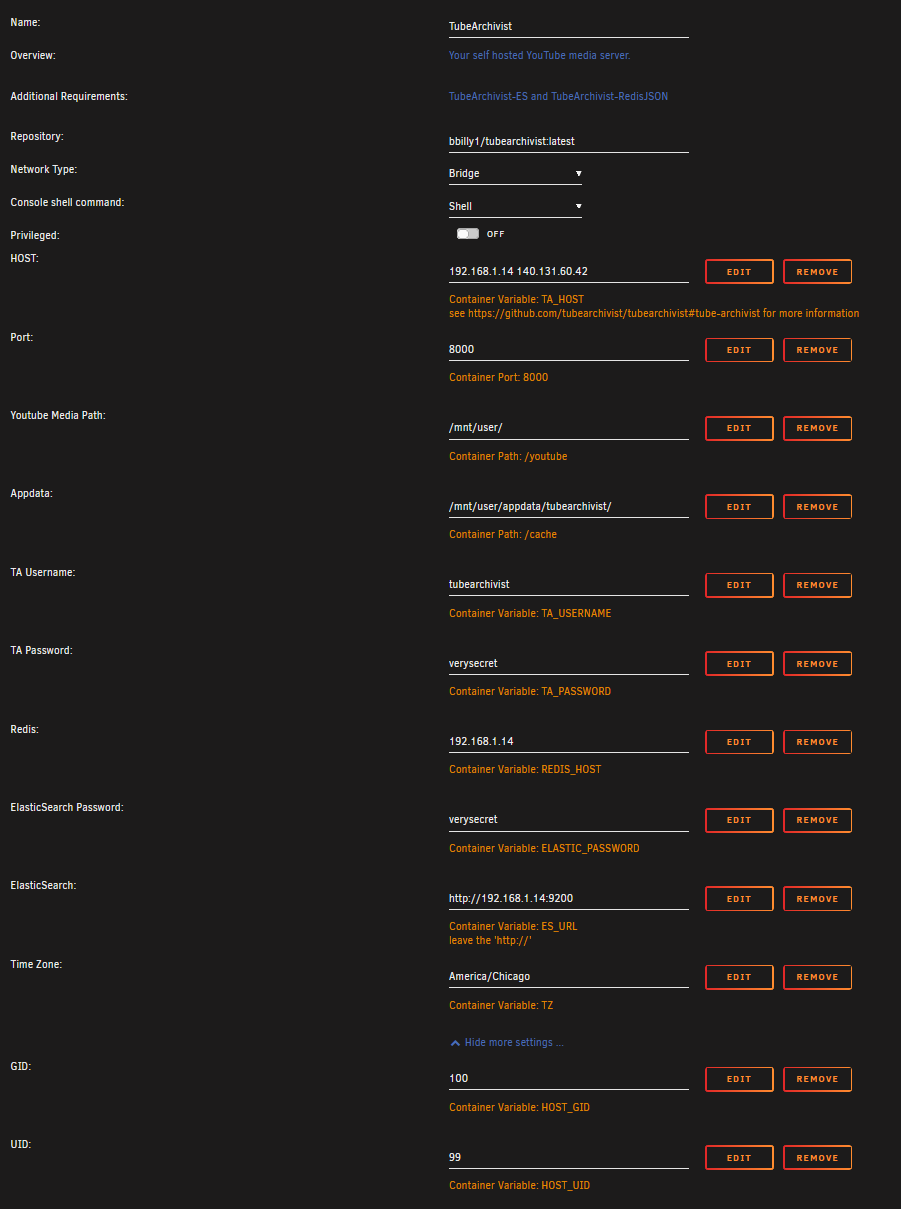Click the 'Container Variable: ELASTIC_PASSWORD' text
The image size is (901, 1209).
pyautogui.click(x=544, y=848)
